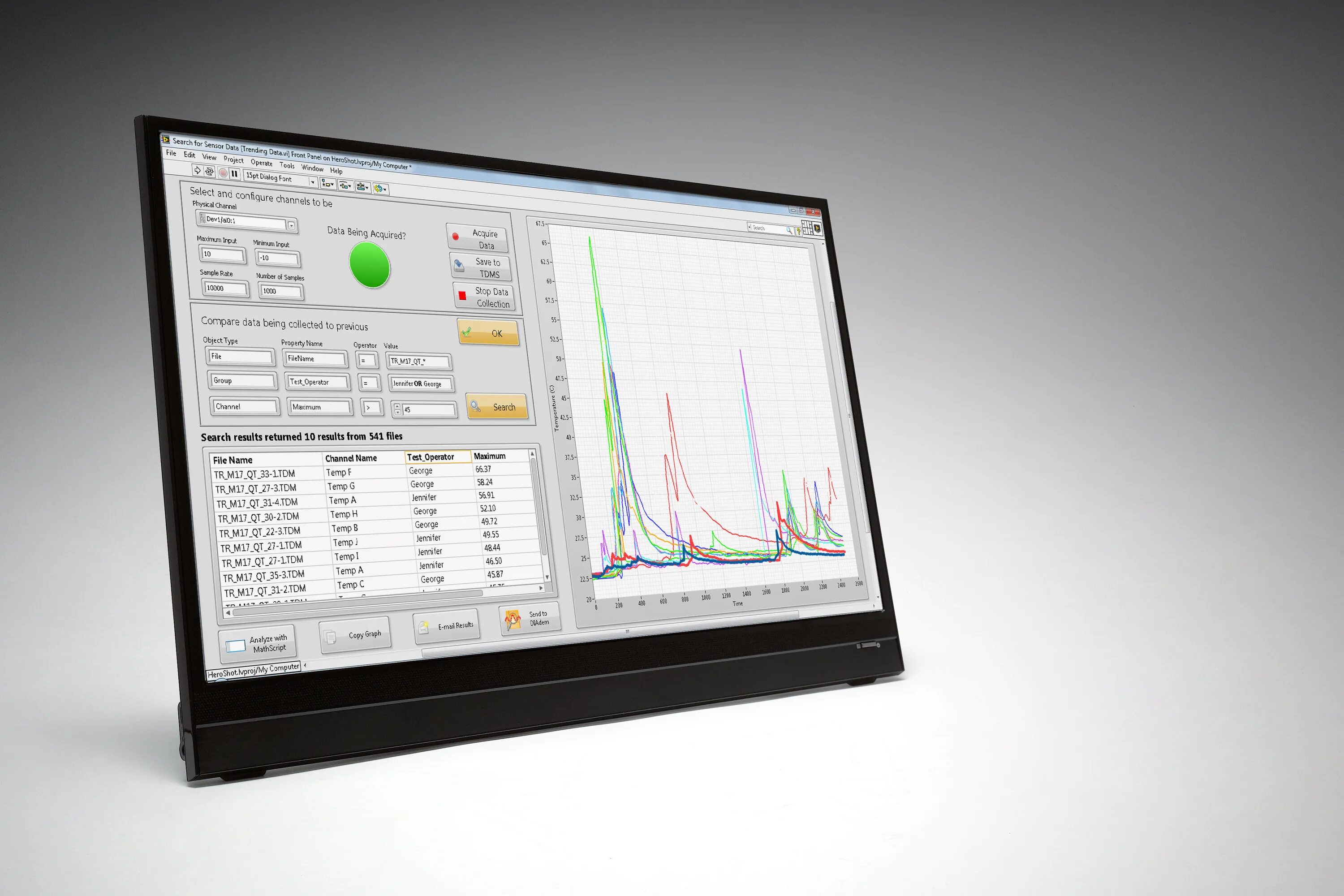Viewport: 1344px width, 896px height.
Task: Open the Distribute Objects tool
Action: [345, 185]
